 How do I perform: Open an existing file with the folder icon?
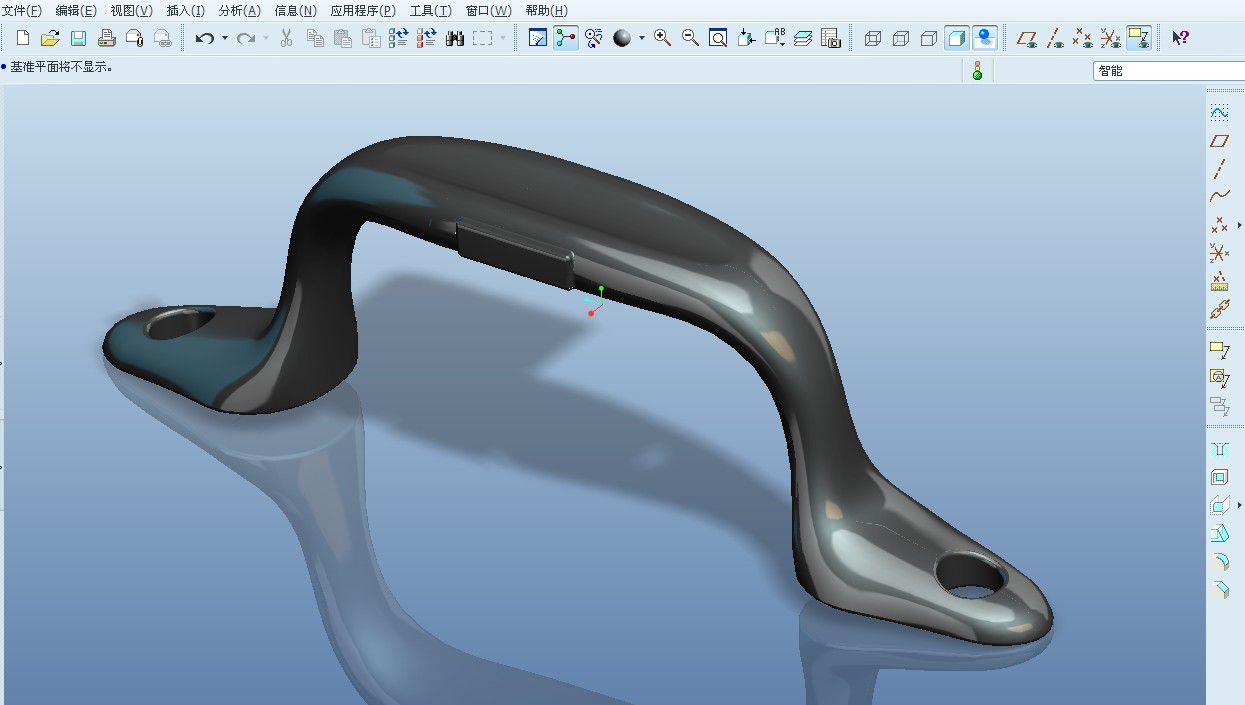point(50,38)
